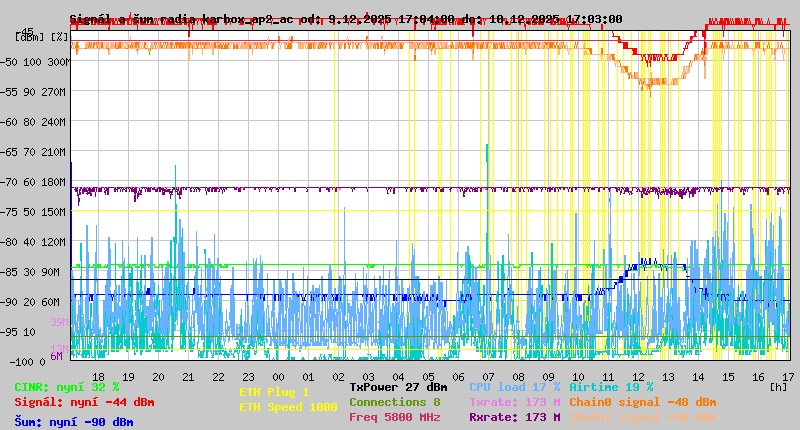The width and height of the screenshot is (800, 430).
Task: Click the "-50 100 300M" Y-axis label
Action: 35,62
